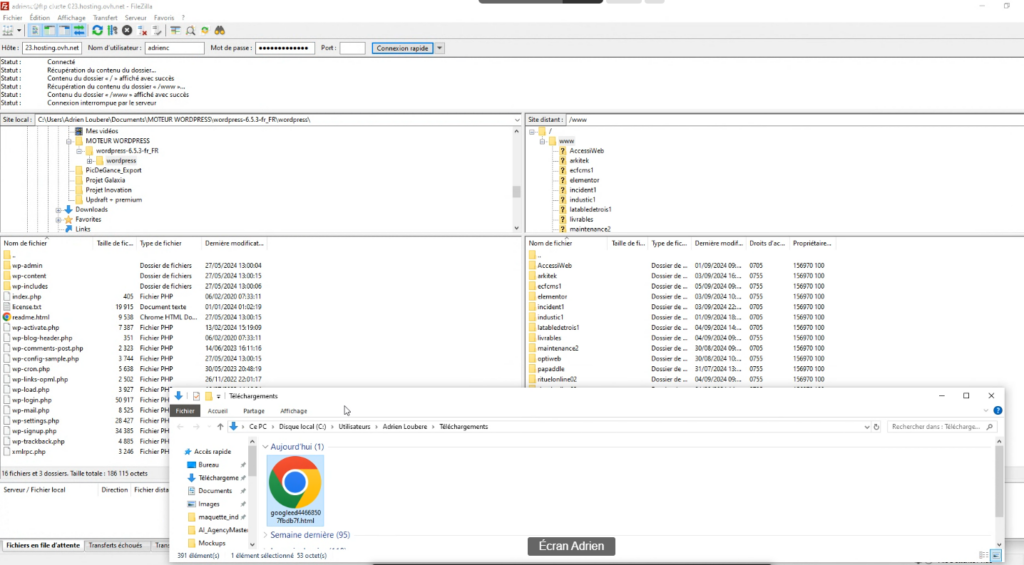The height and width of the screenshot is (565, 1024).
Task: Click the disconnect from server icon
Action: tap(142, 31)
